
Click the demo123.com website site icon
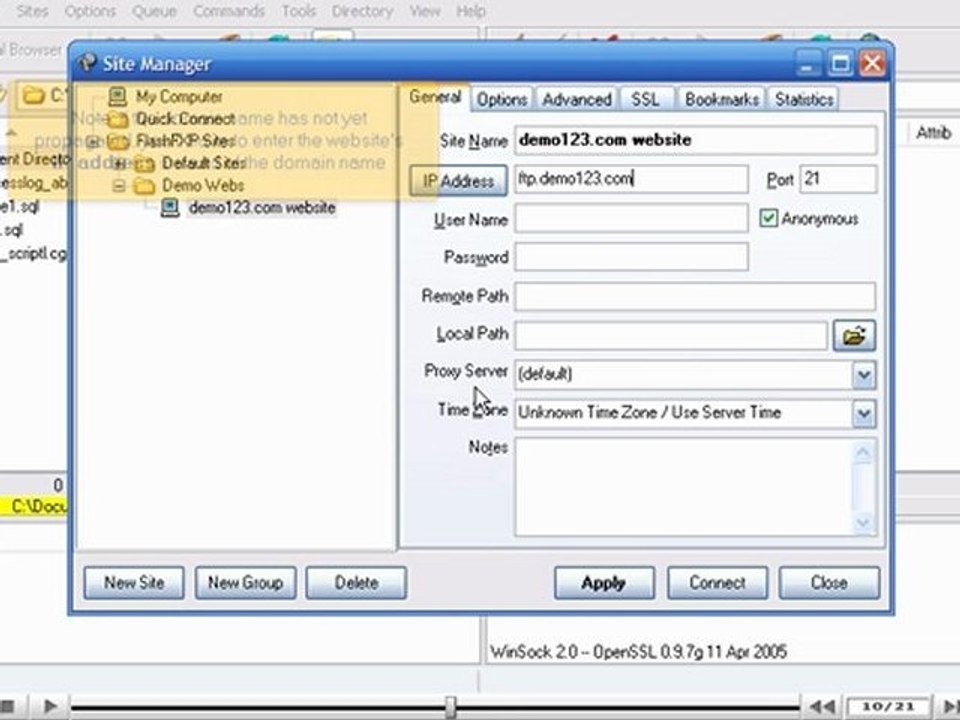(170, 208)
